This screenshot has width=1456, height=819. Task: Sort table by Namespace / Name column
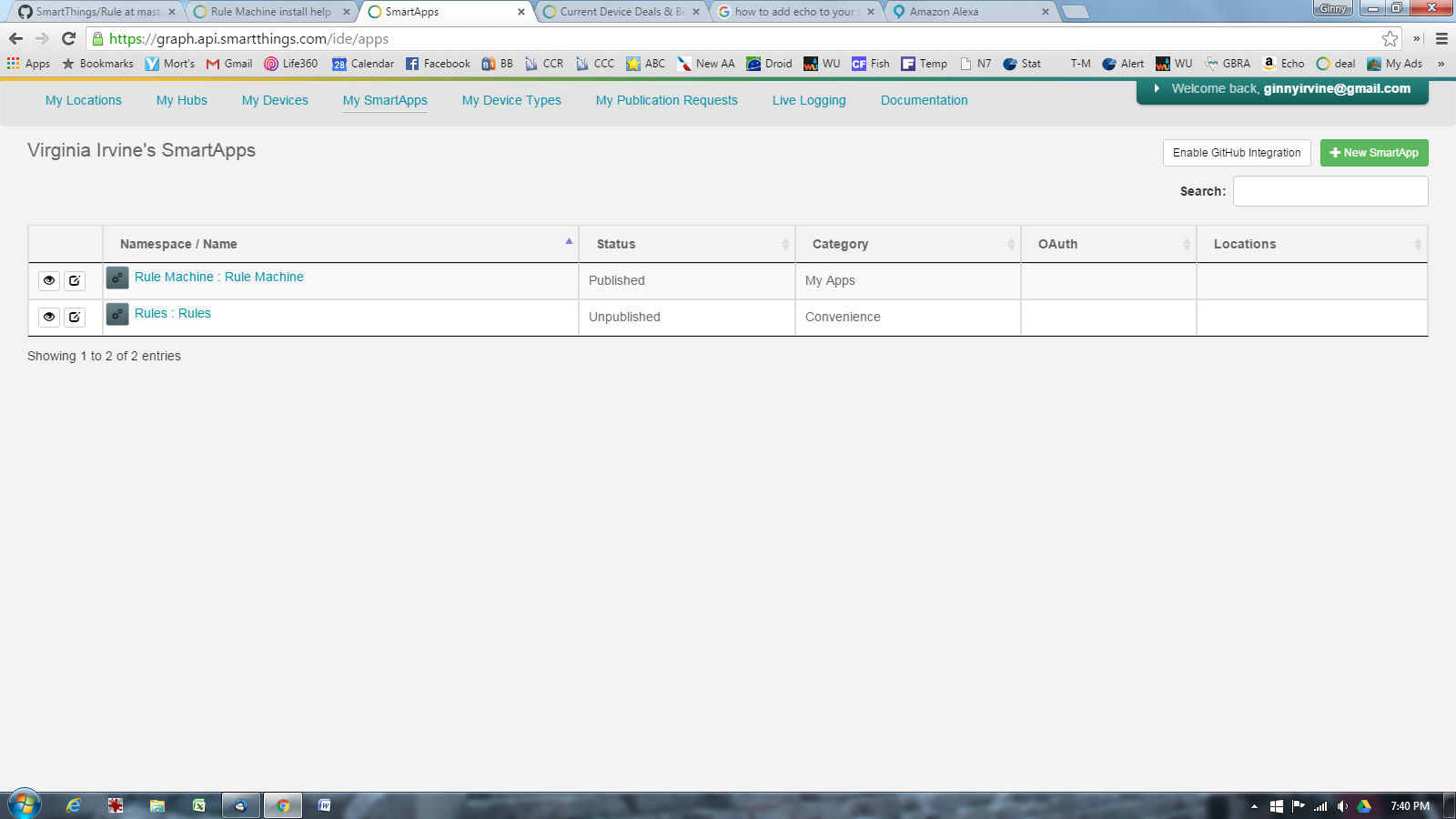[x=340, y=244]
